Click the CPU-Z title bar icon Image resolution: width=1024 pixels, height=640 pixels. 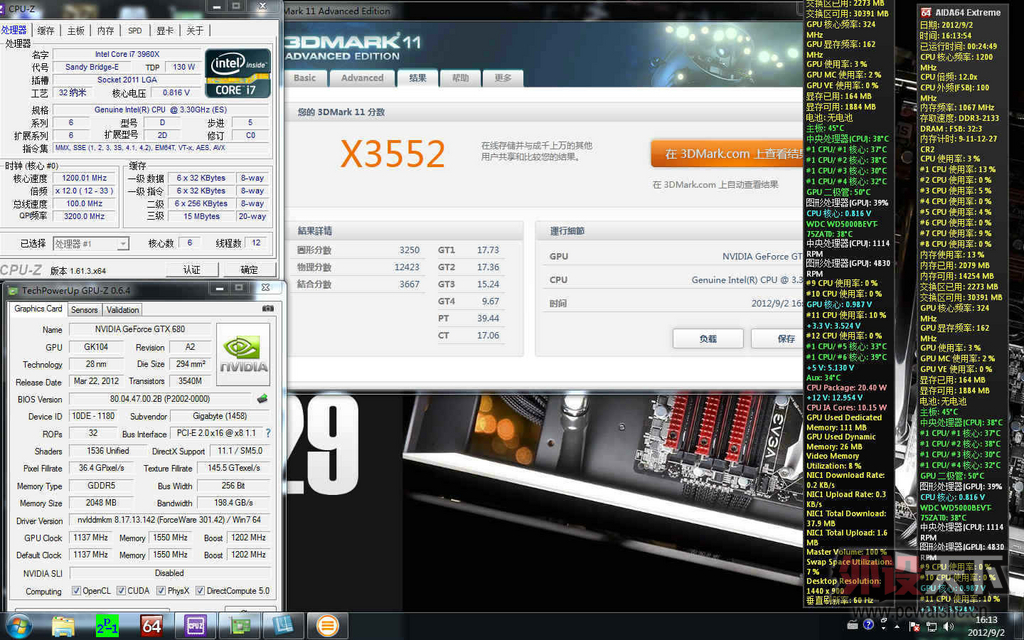click(3, 8)
